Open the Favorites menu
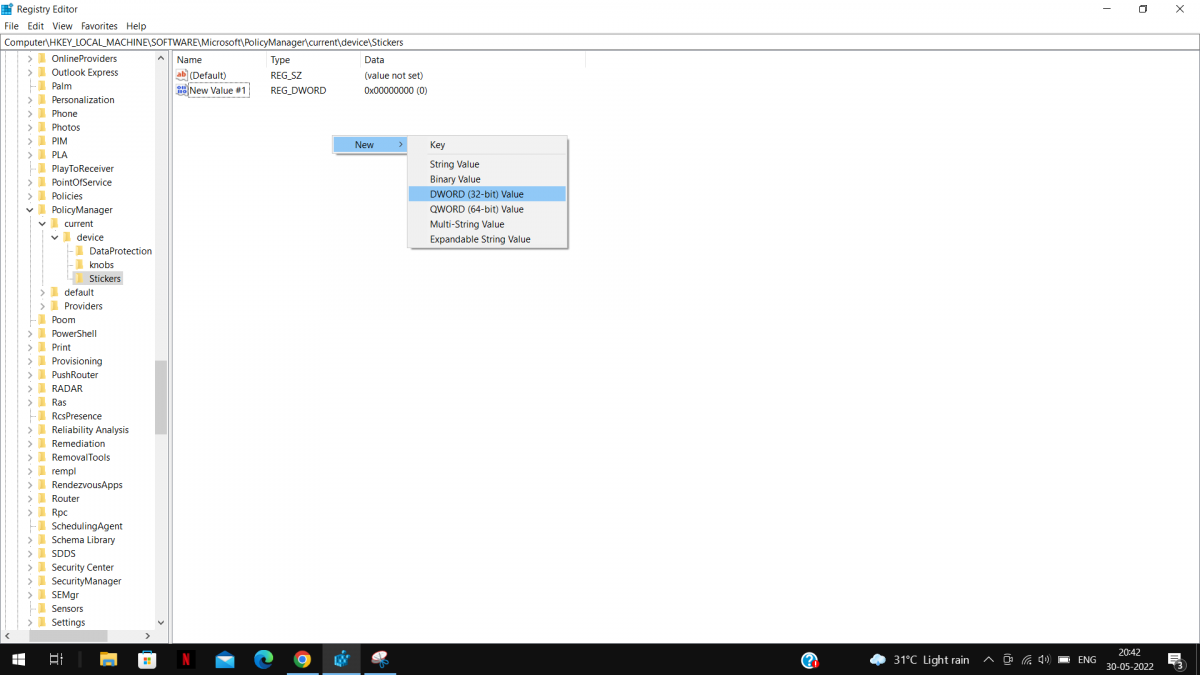Screen dimensions: 1200x675 coord(98,26)
